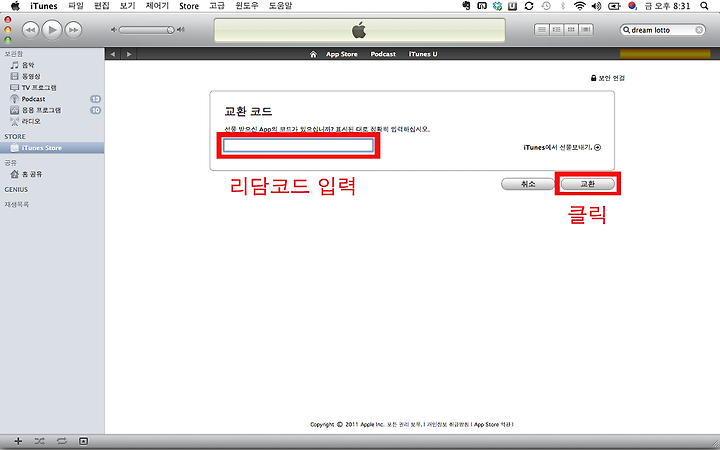Open the system volume menu bar icon
Viewport: 720px width, 450px height.
click(x=596, y=6)
